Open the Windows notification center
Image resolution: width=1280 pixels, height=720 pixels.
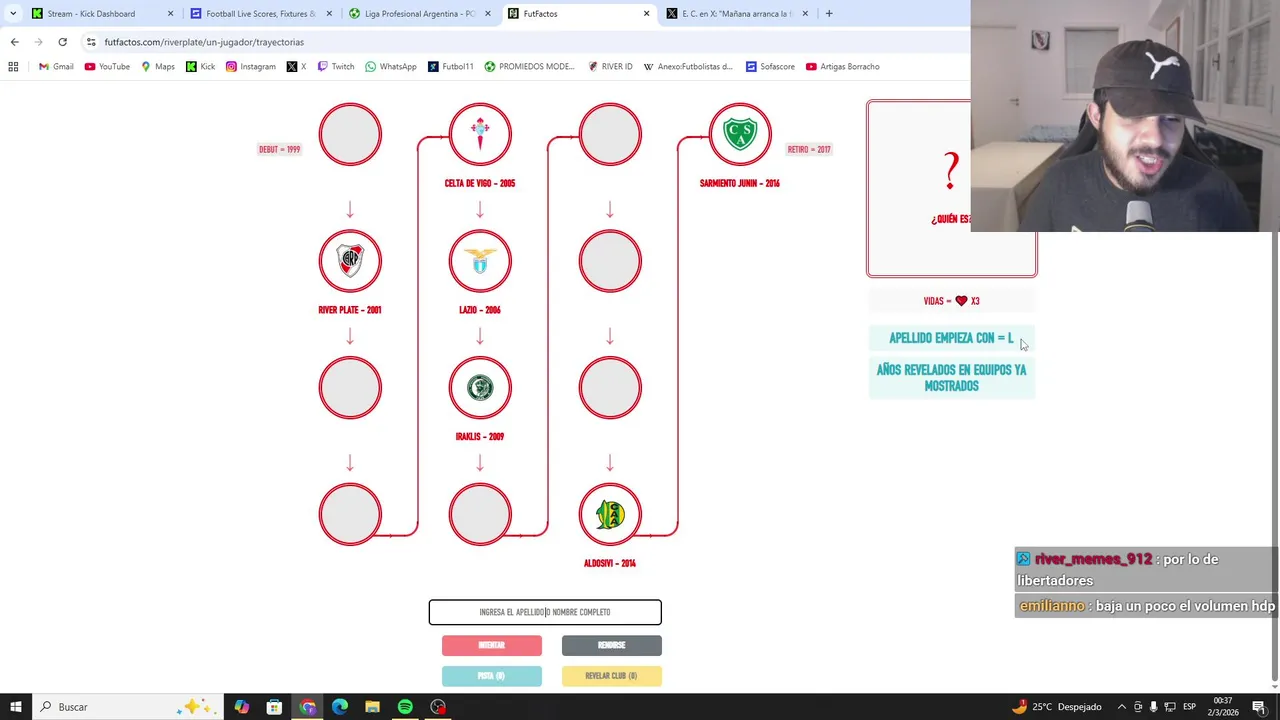coord(1259,707)
